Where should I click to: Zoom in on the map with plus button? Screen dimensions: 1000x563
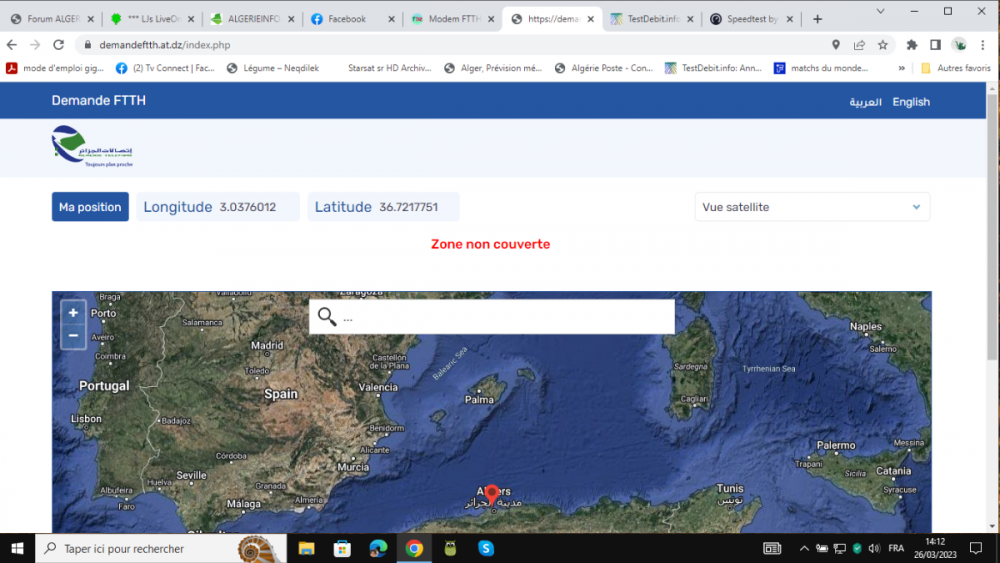tap(73, 313)
